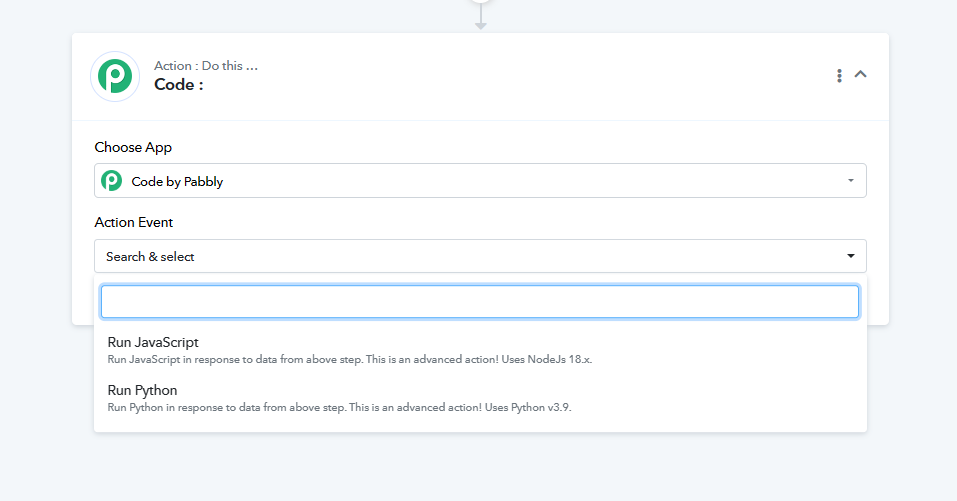Click the 'Code by Pabbly' text
The height and width of the screenshot is (501, 957).
[177, 182]
